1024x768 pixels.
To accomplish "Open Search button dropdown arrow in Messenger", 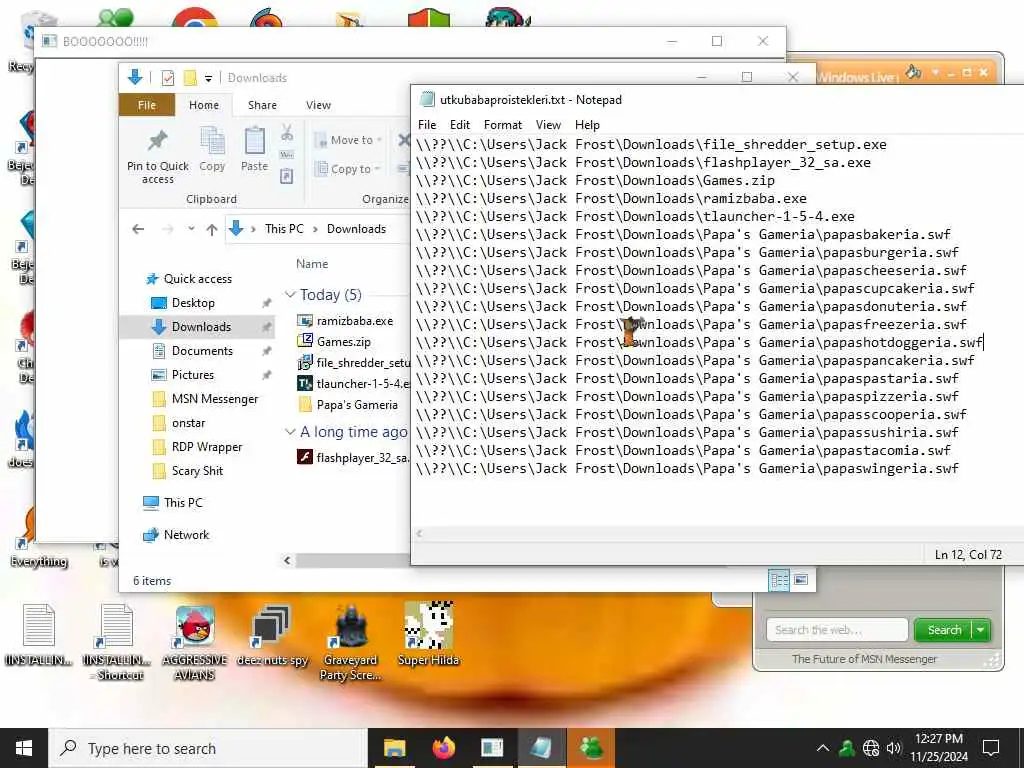I will click(x=980, y=630).
